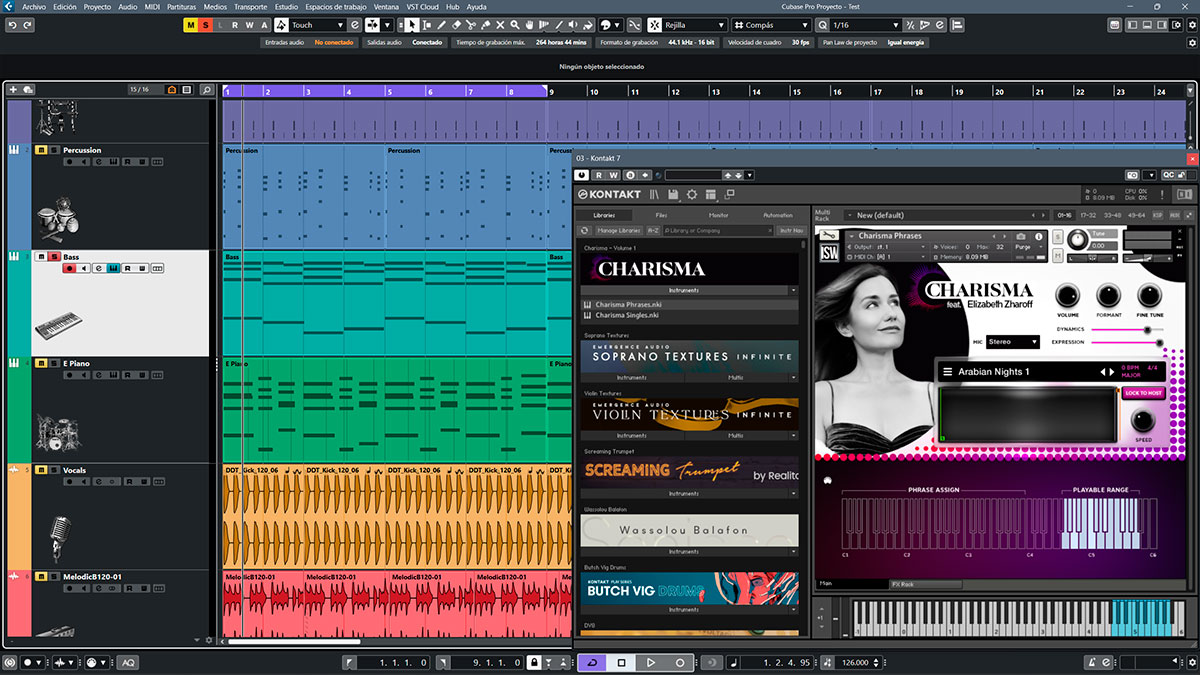Toggle global Write automation W in toolbar
1200x675 pixels.
[249, 24]
